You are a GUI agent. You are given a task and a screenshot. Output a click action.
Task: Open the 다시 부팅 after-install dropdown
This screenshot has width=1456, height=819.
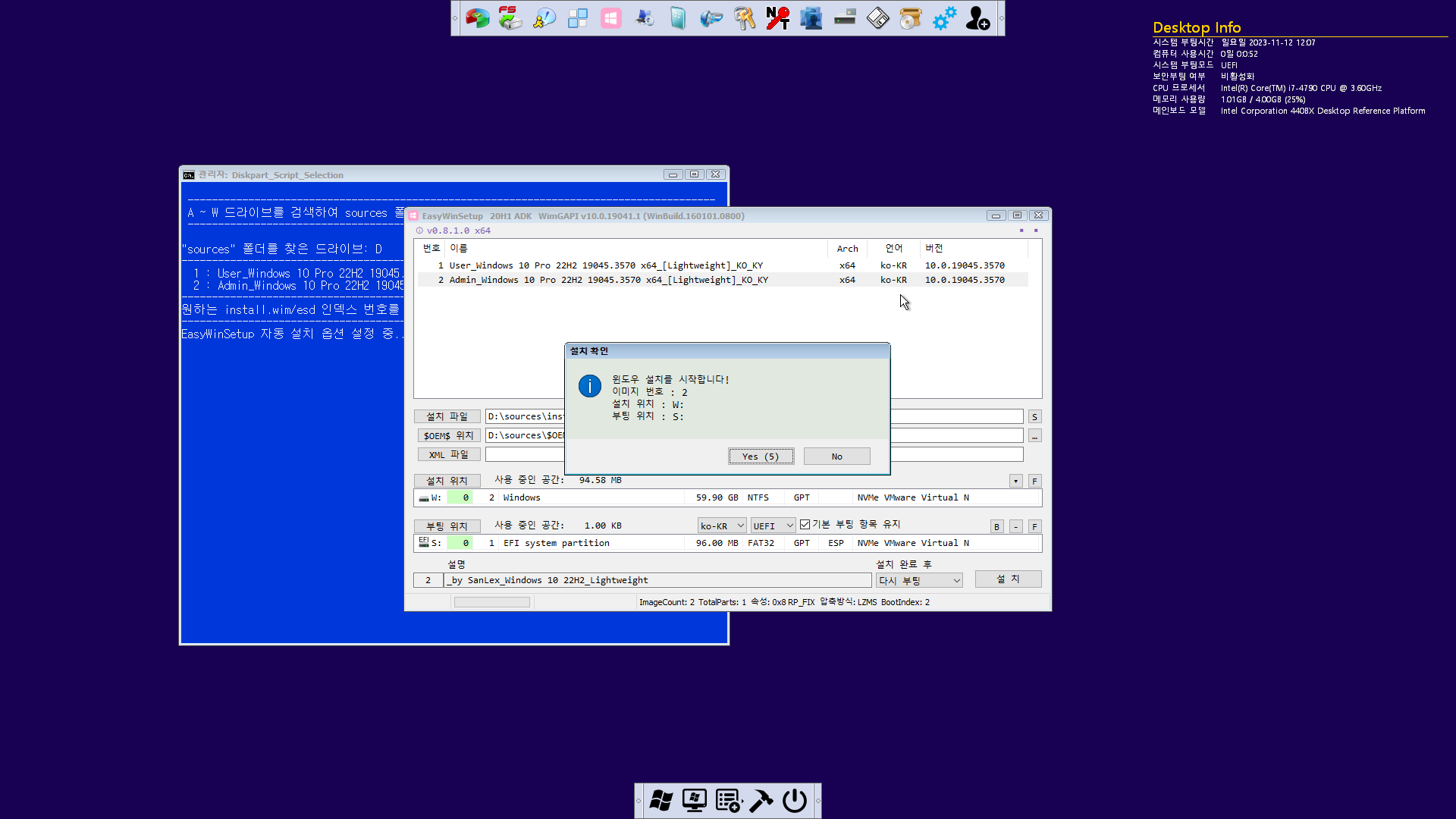click(919, 580)
